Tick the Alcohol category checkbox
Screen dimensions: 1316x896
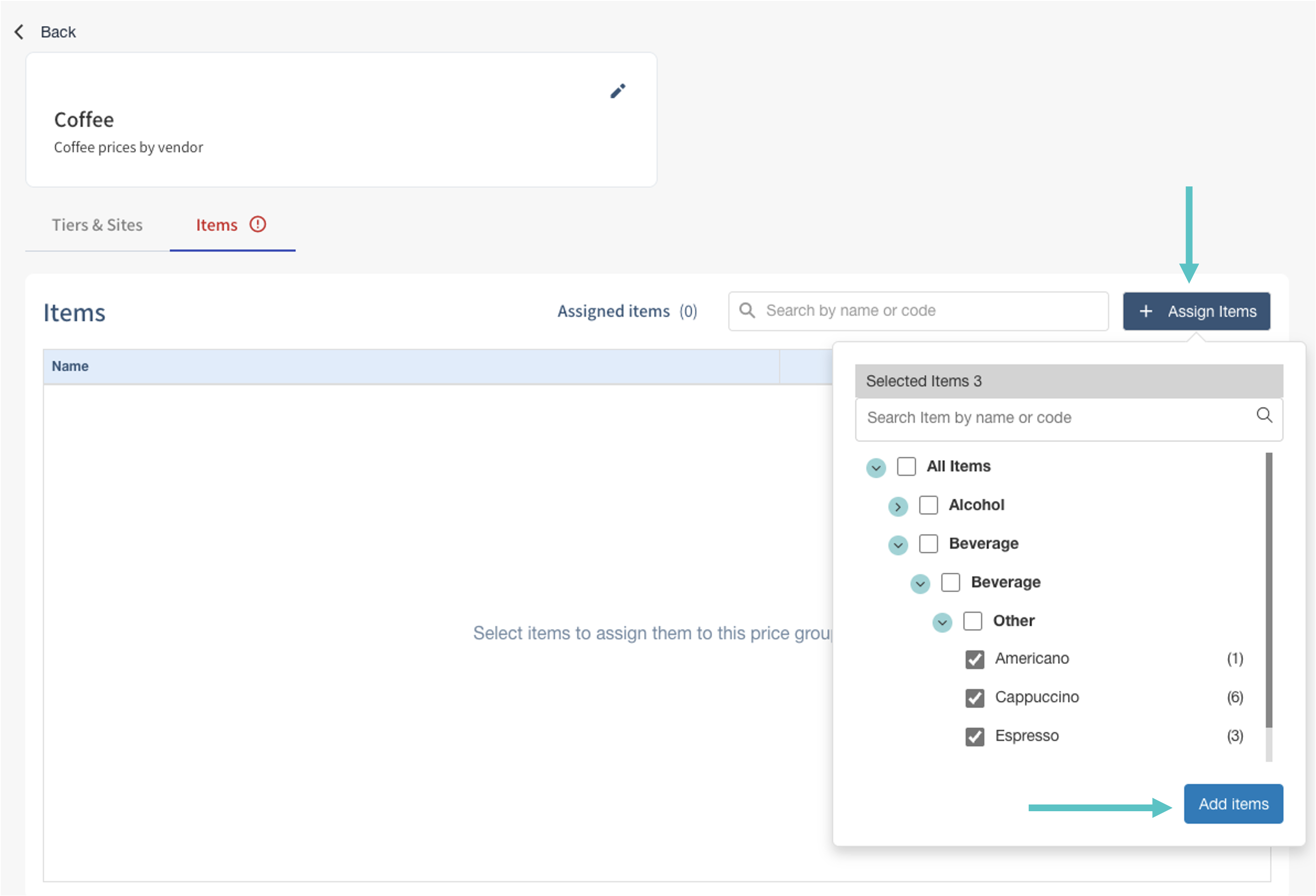pyautogui.click(x=928, y=505)
